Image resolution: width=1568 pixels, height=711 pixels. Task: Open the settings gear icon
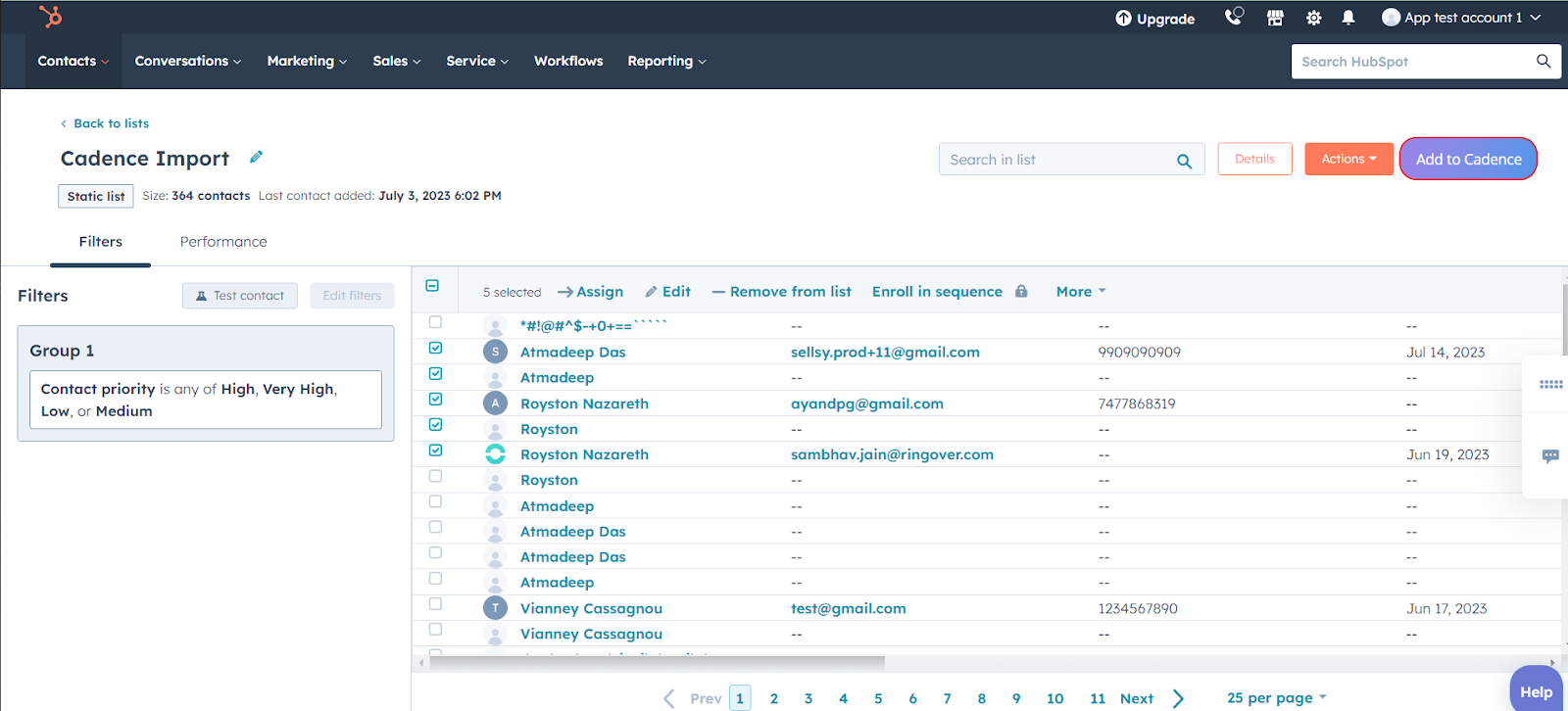(1313, 18)
